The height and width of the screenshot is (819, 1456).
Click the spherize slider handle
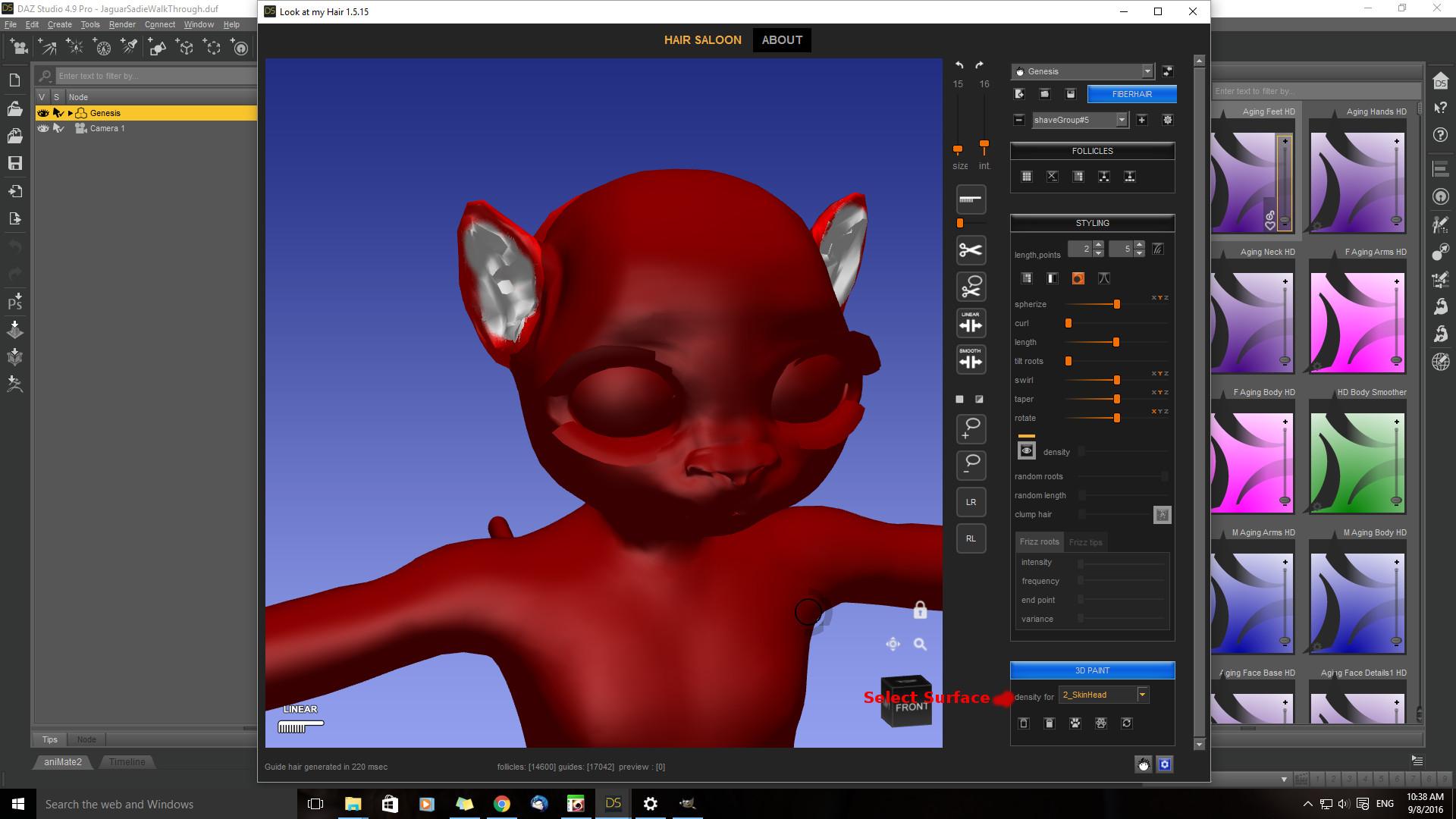(x=1116, y=304)
